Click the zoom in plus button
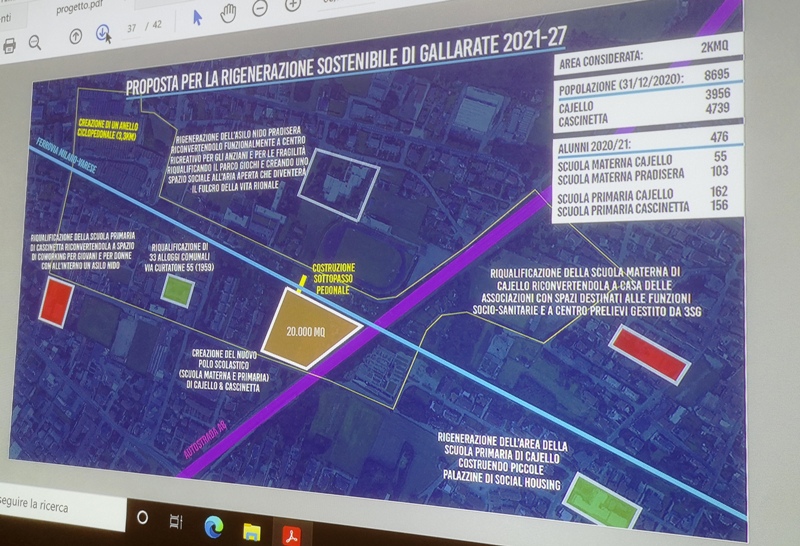The height and width of the screenshot is (546, 800). pyautogui.click(x=292, y=5)
